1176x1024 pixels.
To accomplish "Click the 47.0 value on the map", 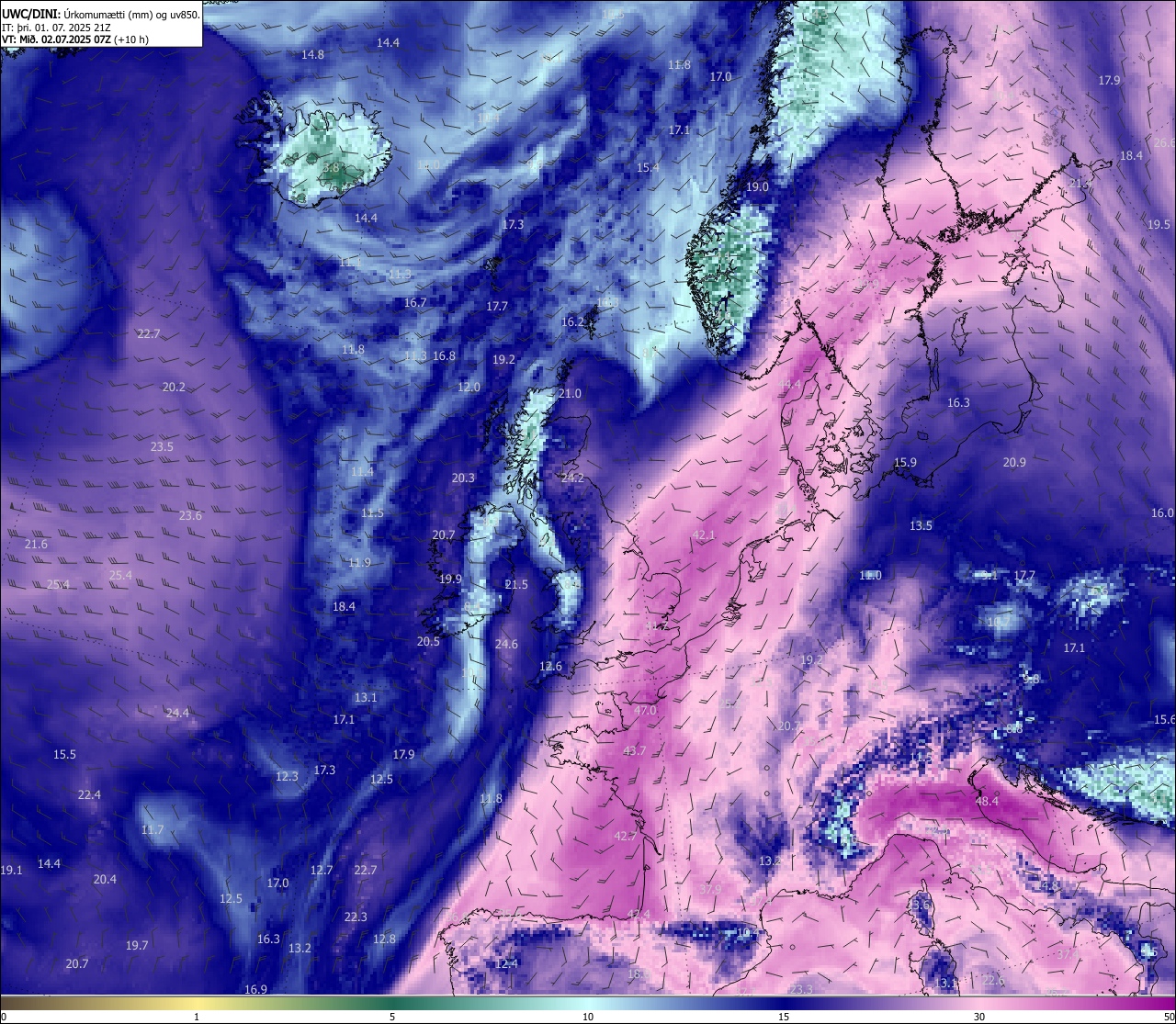I will coord(646,711).
